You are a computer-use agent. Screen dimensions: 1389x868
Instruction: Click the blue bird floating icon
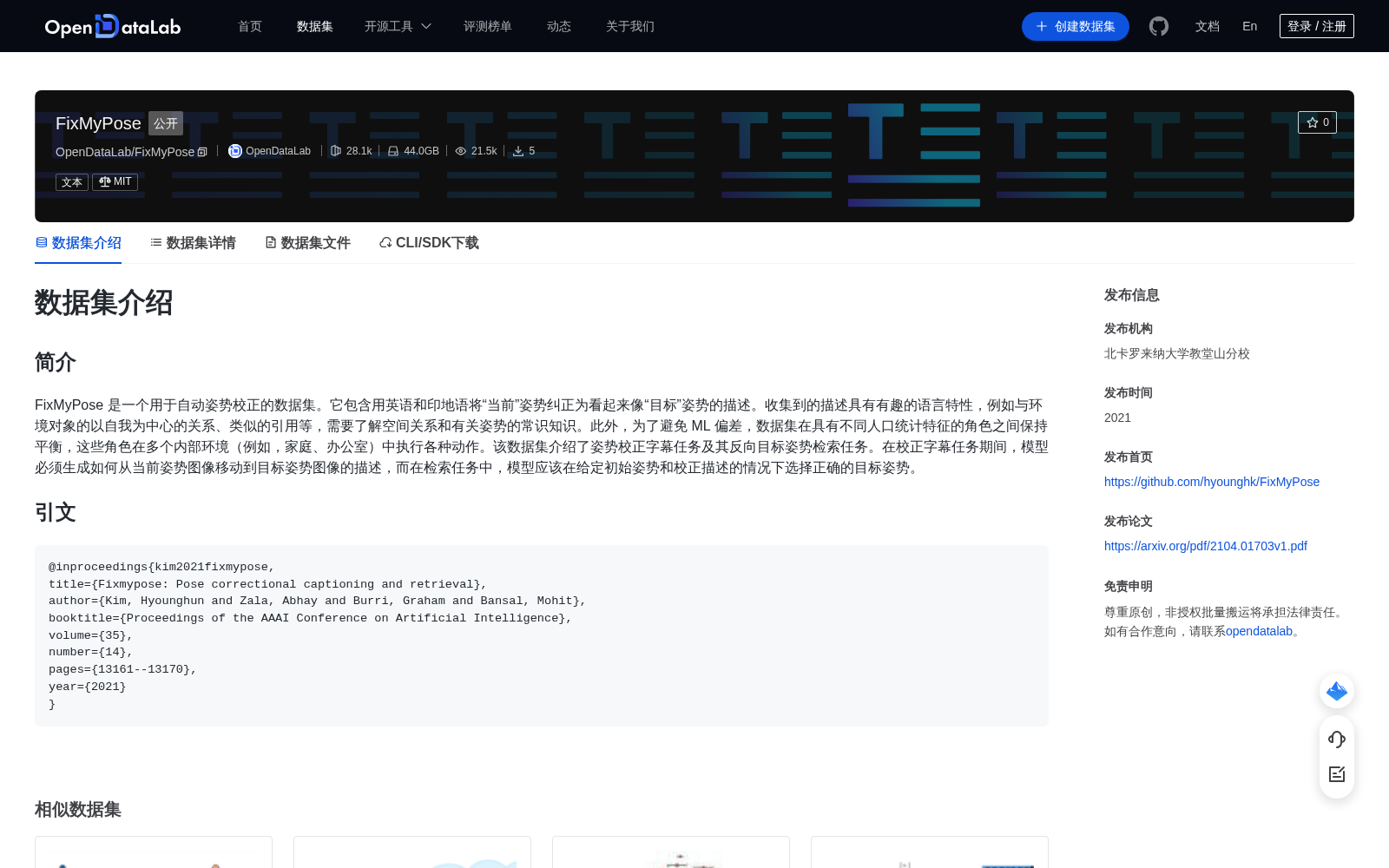pyautogui.click(x=1337, y=691)
